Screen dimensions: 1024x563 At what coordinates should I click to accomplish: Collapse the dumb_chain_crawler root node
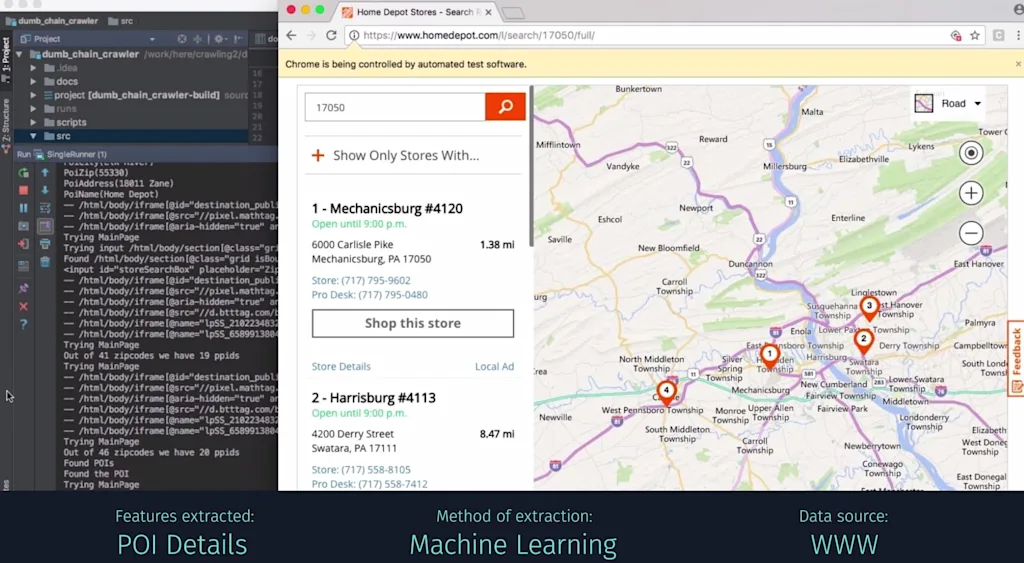point(19,54)
